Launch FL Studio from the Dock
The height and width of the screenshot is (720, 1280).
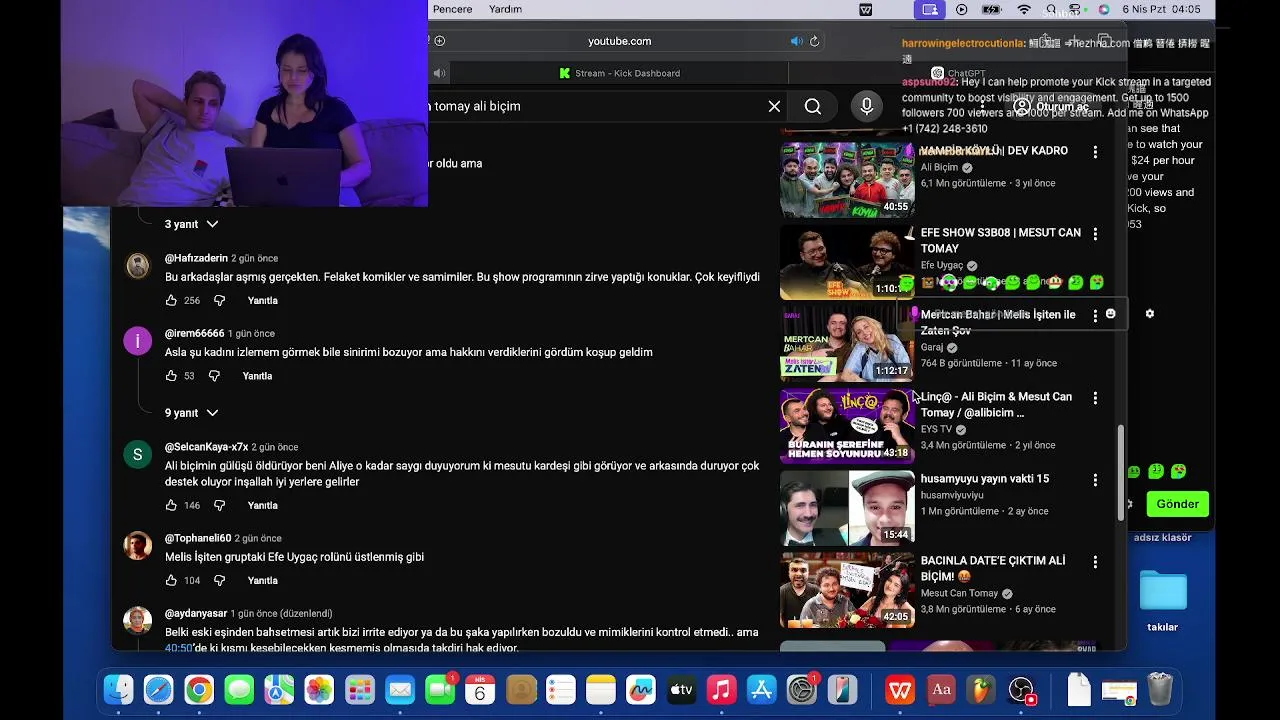click(981, 689)
